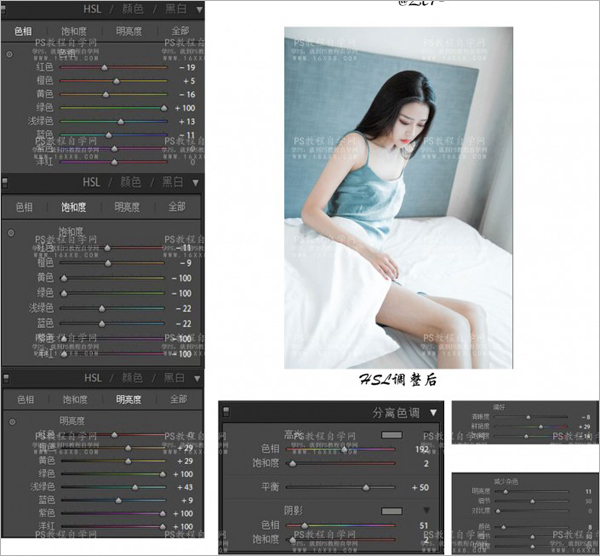Click hue 黄色 slider handle at -16
The width and height of the screenshot is (600, 556).
(x=106, y=95)
